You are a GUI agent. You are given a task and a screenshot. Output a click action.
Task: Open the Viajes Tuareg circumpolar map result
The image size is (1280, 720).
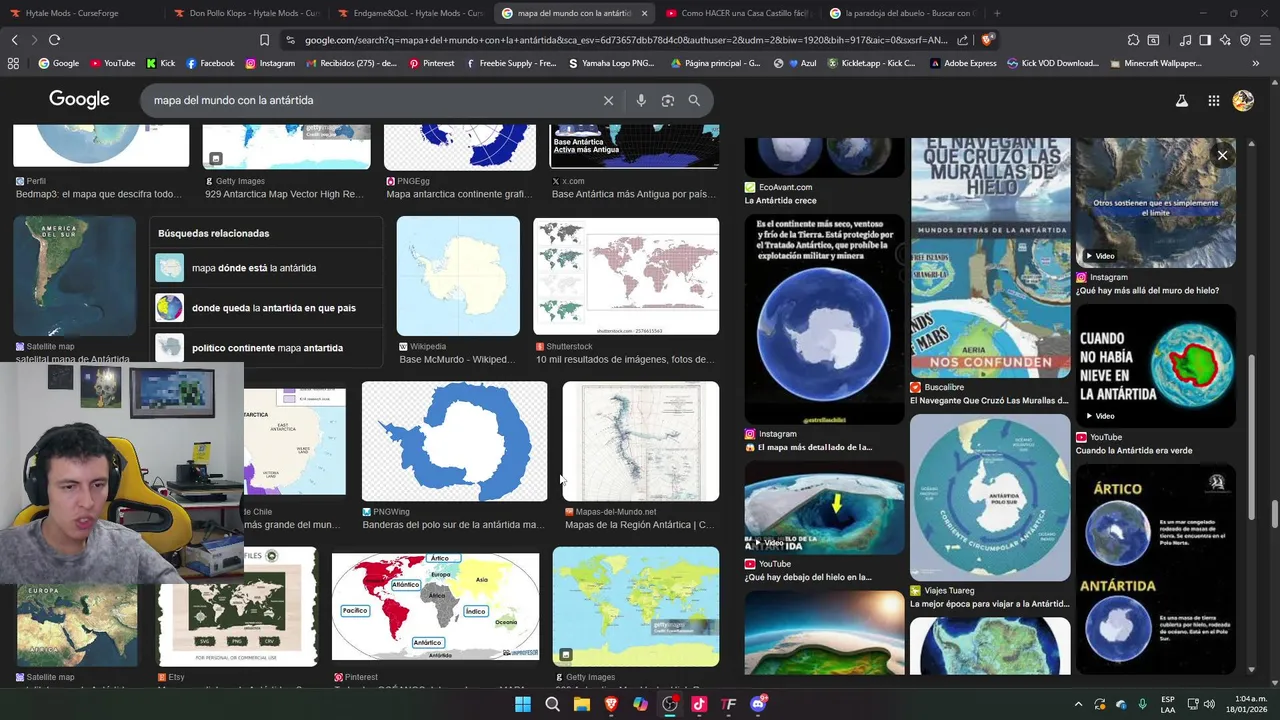990,498
